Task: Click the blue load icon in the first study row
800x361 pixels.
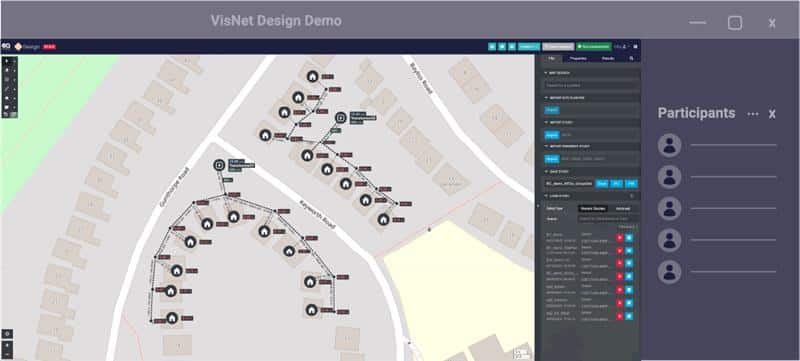Action: (629, 238)
